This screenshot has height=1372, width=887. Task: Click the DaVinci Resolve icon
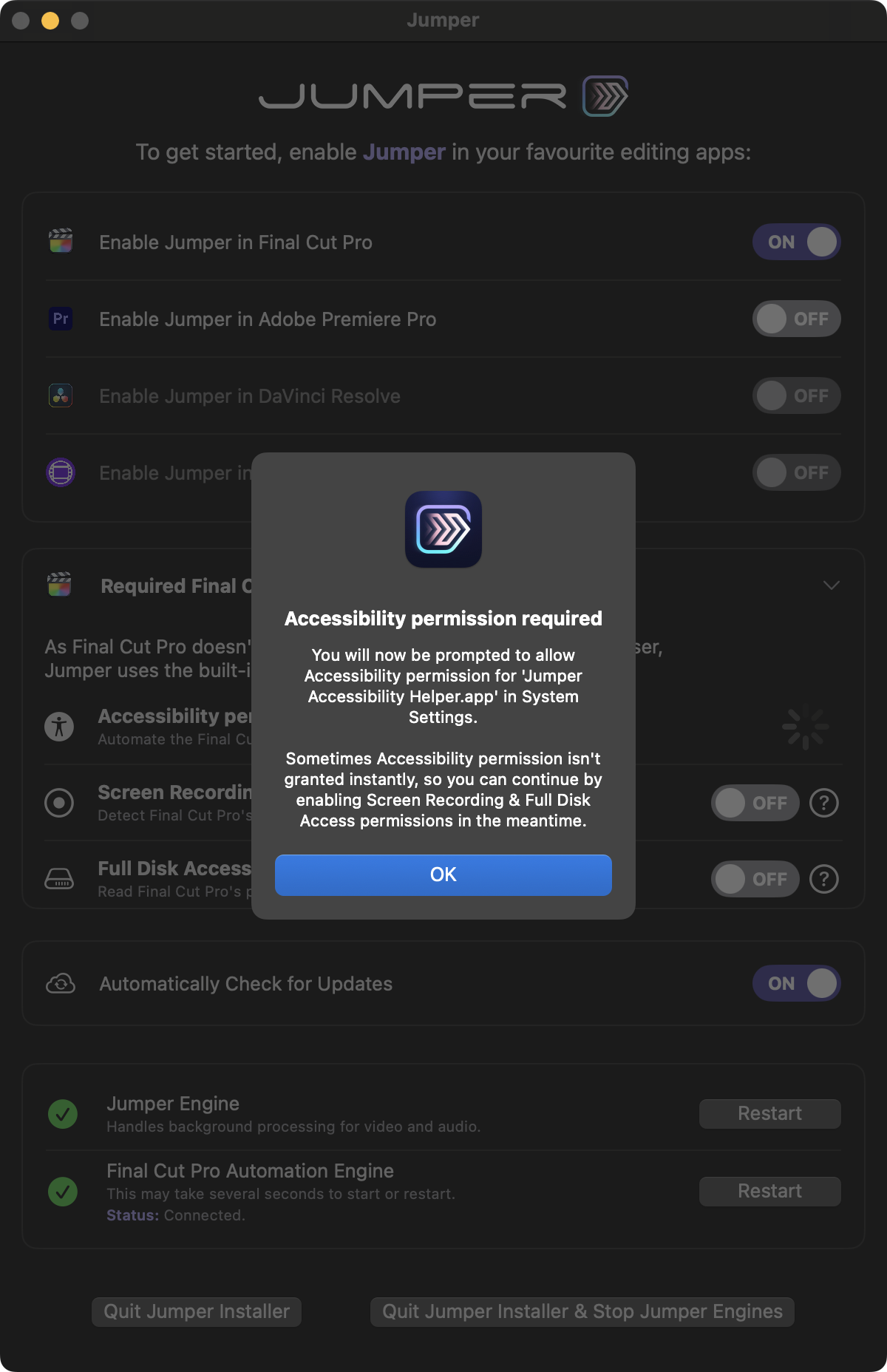[61, 395]
